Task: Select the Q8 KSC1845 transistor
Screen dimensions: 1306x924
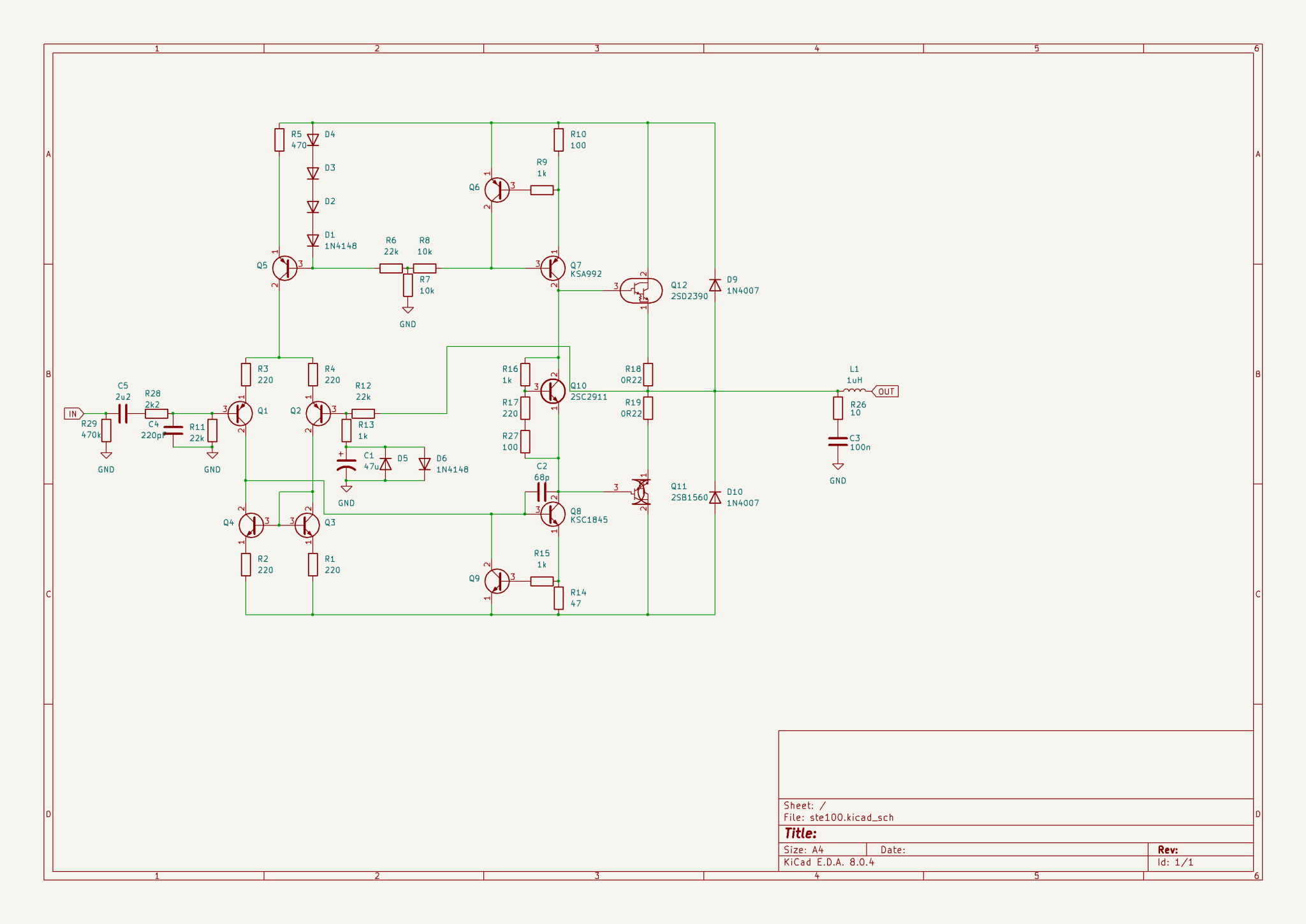Action: pyautogui.click(x=553, y=514)
